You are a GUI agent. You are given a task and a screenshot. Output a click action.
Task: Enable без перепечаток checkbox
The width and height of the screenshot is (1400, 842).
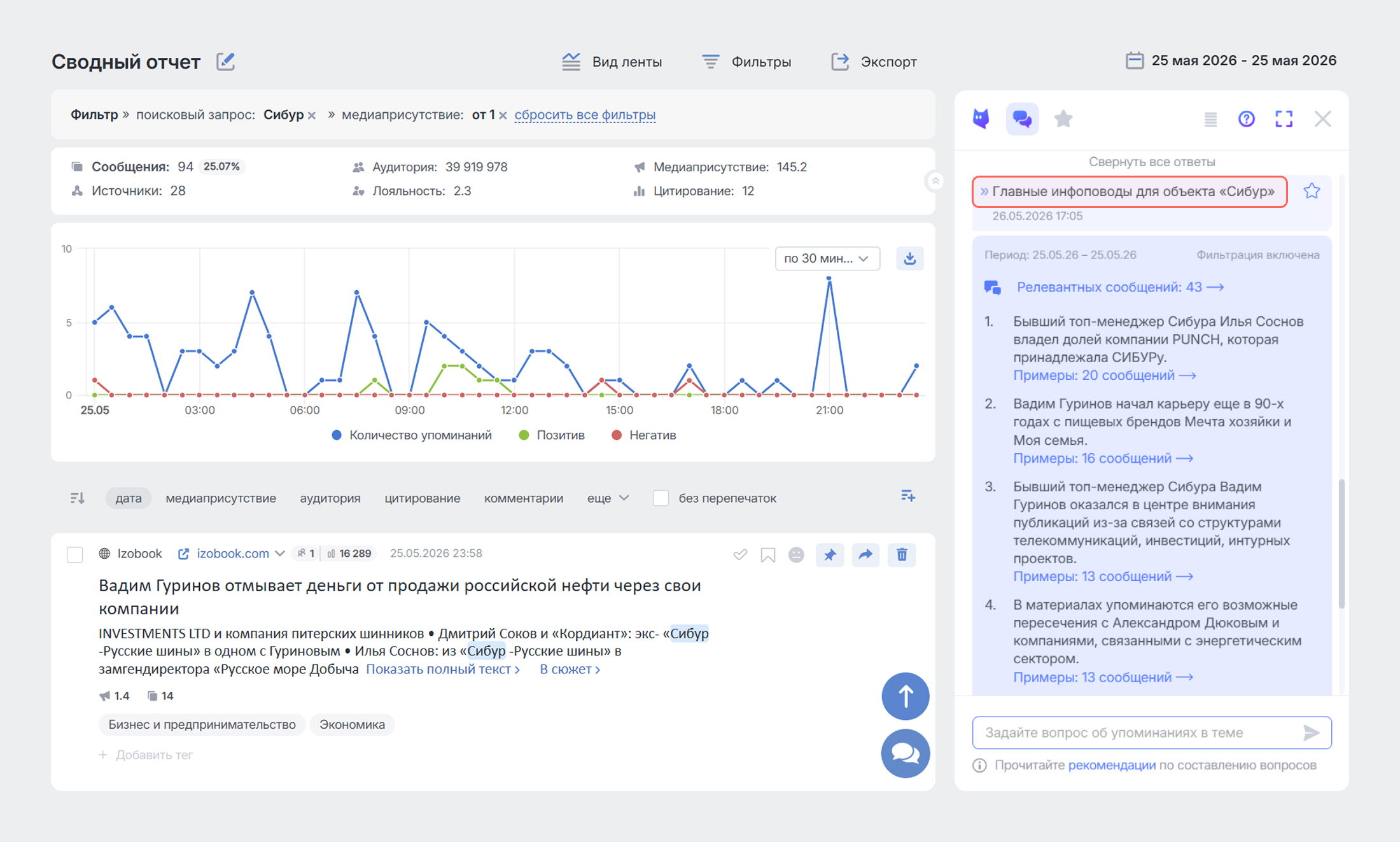click(661, 498)
